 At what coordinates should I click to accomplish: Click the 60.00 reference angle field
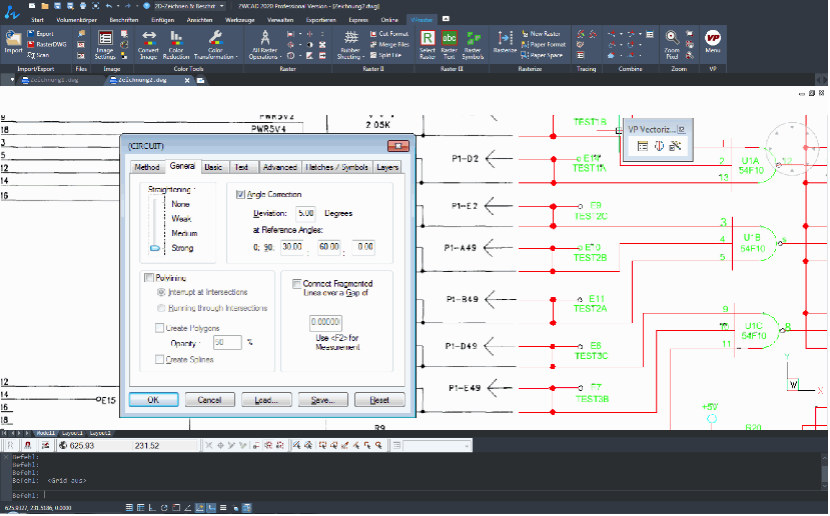tap(329, 247)
